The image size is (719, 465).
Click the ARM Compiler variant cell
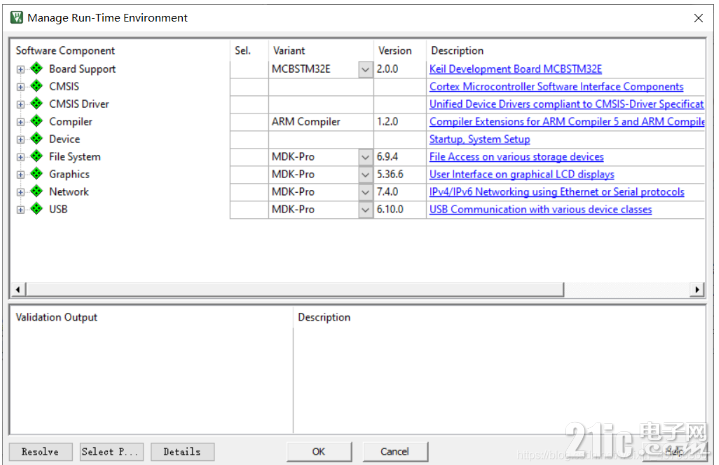pyautogui.click(x=321, y=122)
